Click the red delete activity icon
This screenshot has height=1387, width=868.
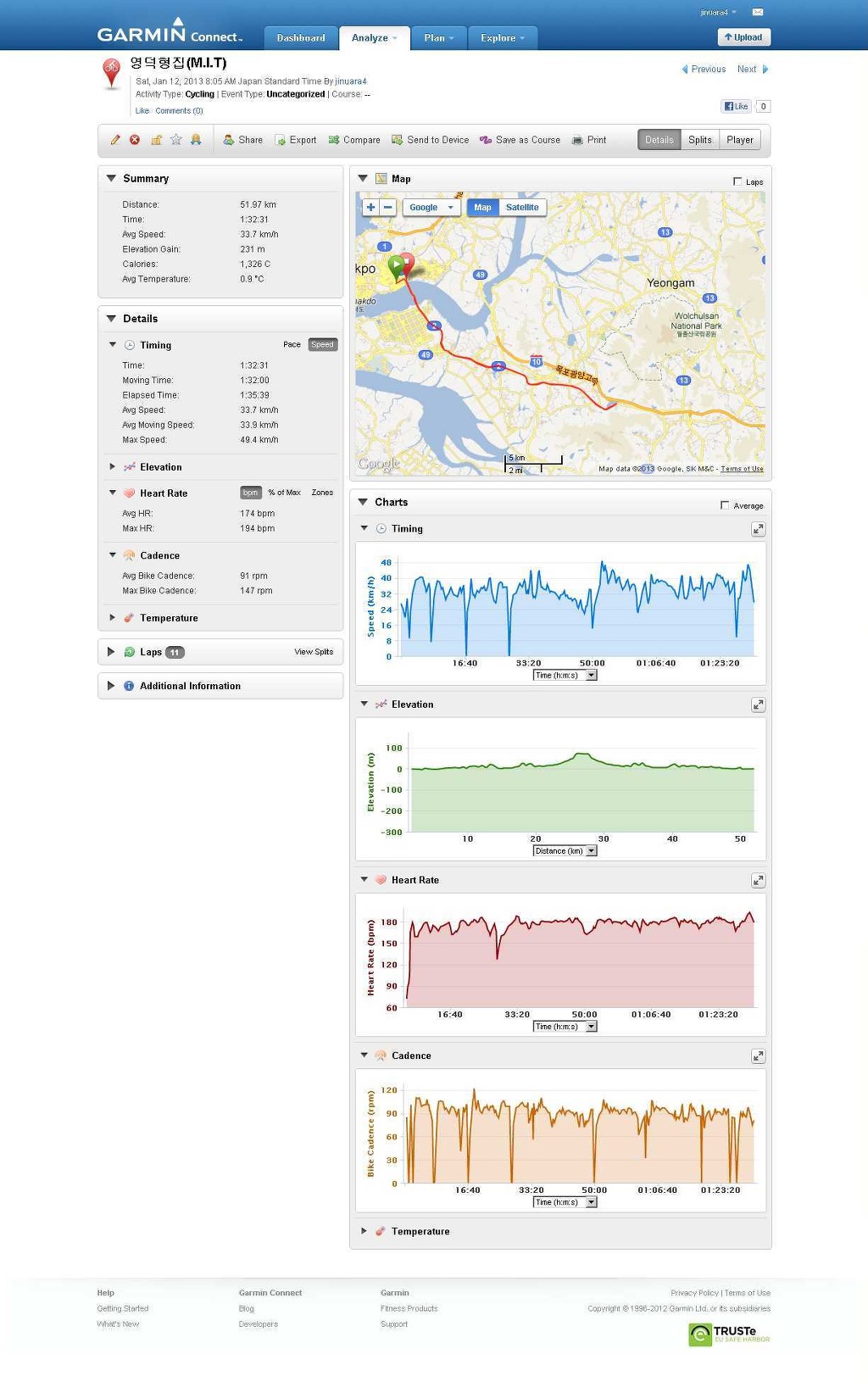coord(135,140)
